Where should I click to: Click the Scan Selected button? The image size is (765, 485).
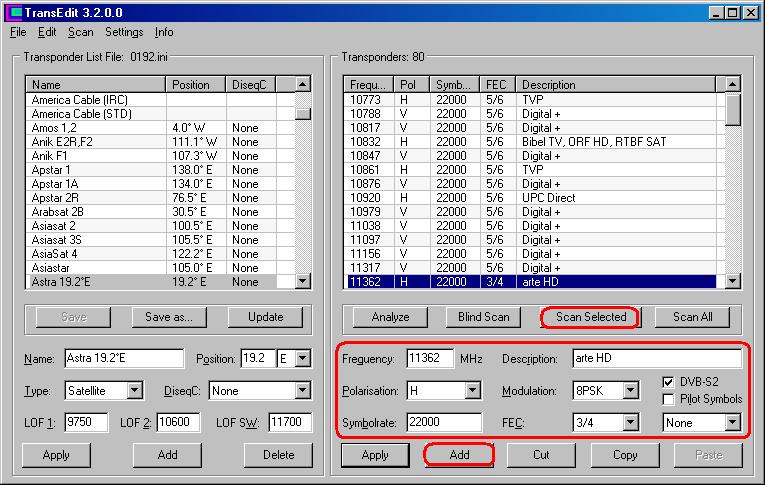[591, 317]
